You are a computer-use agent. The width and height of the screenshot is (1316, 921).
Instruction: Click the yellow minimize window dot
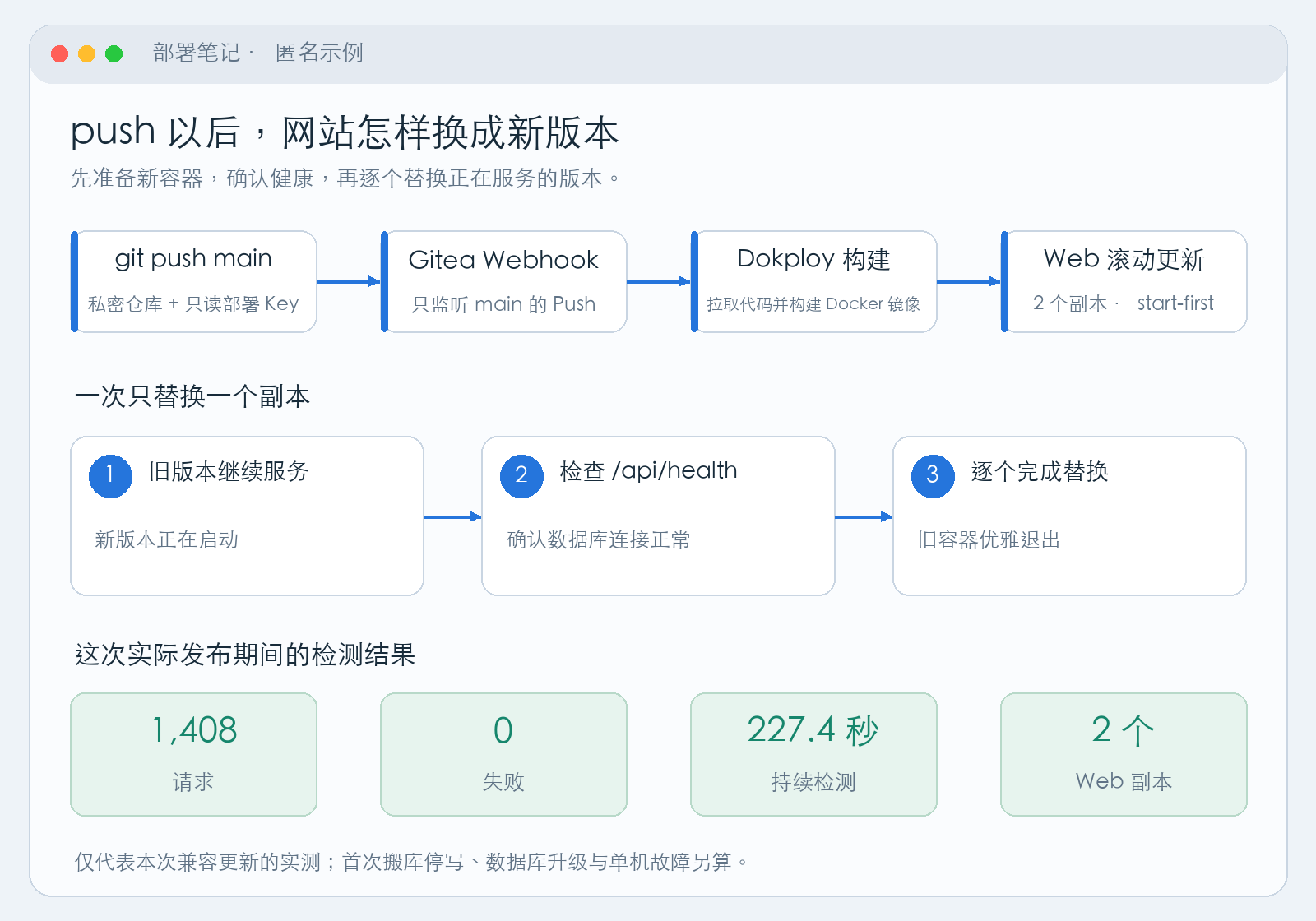(86, 53)
